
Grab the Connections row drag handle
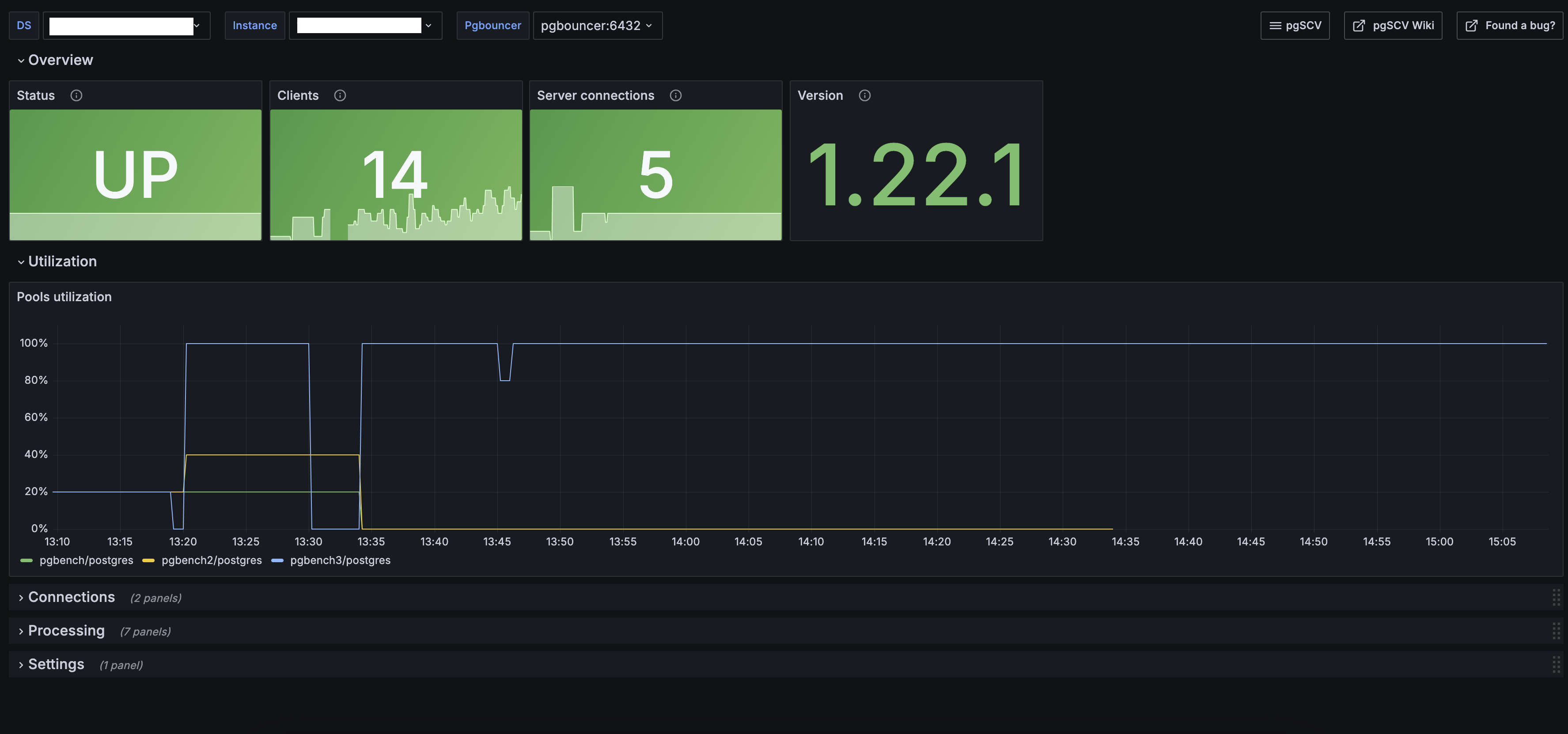1556,598
